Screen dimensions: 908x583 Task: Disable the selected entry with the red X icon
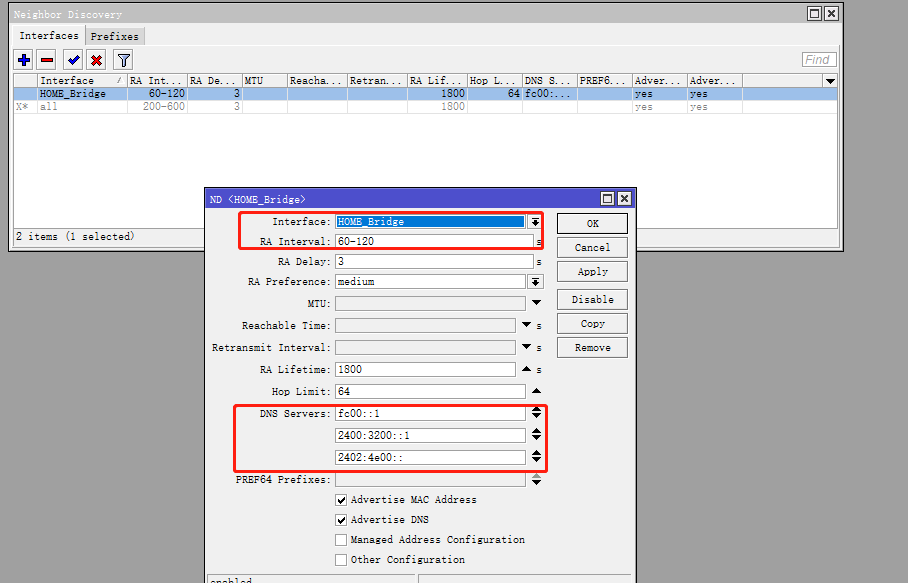pyautogui.click(x=97, y=60)
